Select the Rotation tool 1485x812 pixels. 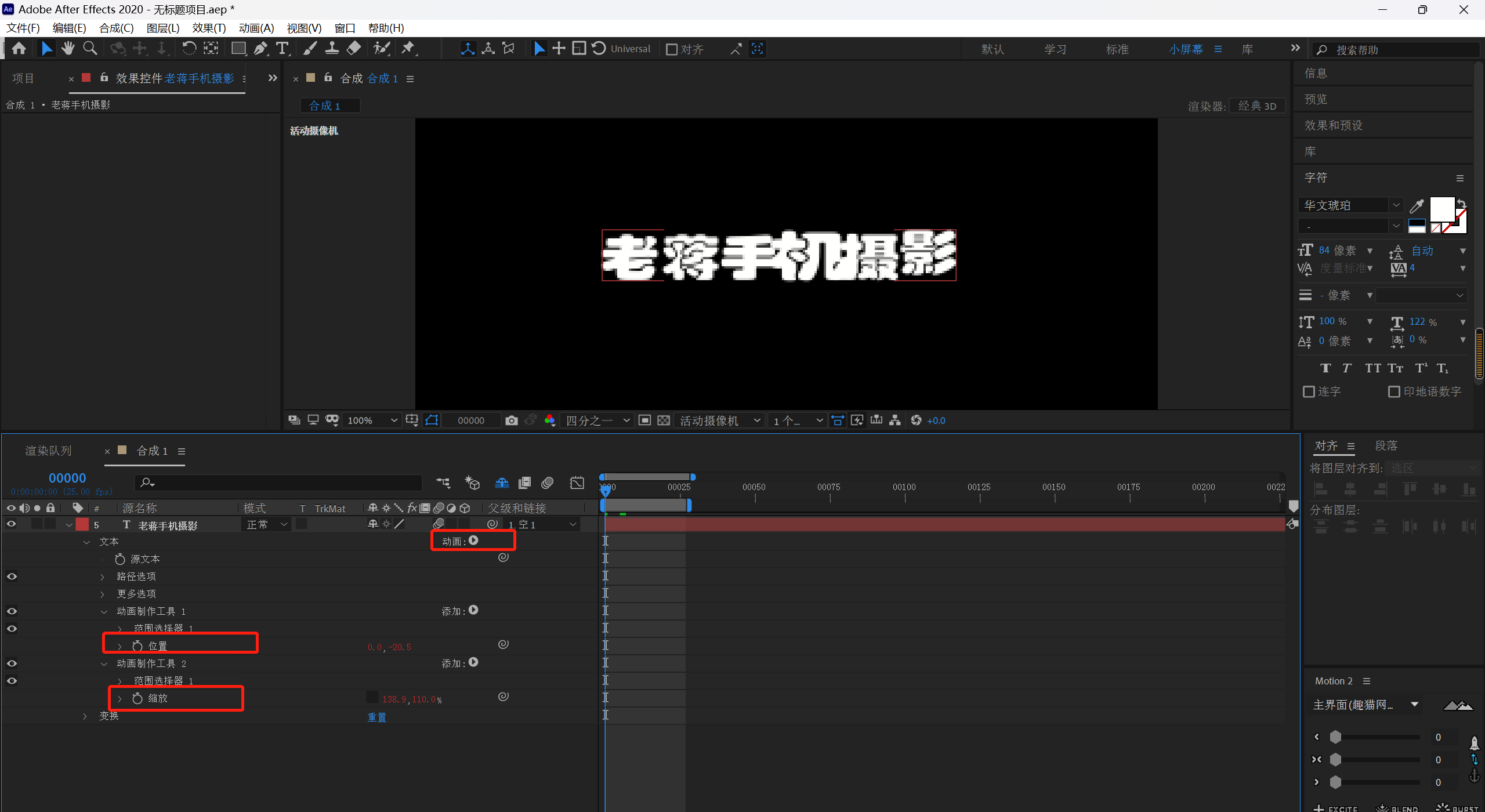point(189,49)
